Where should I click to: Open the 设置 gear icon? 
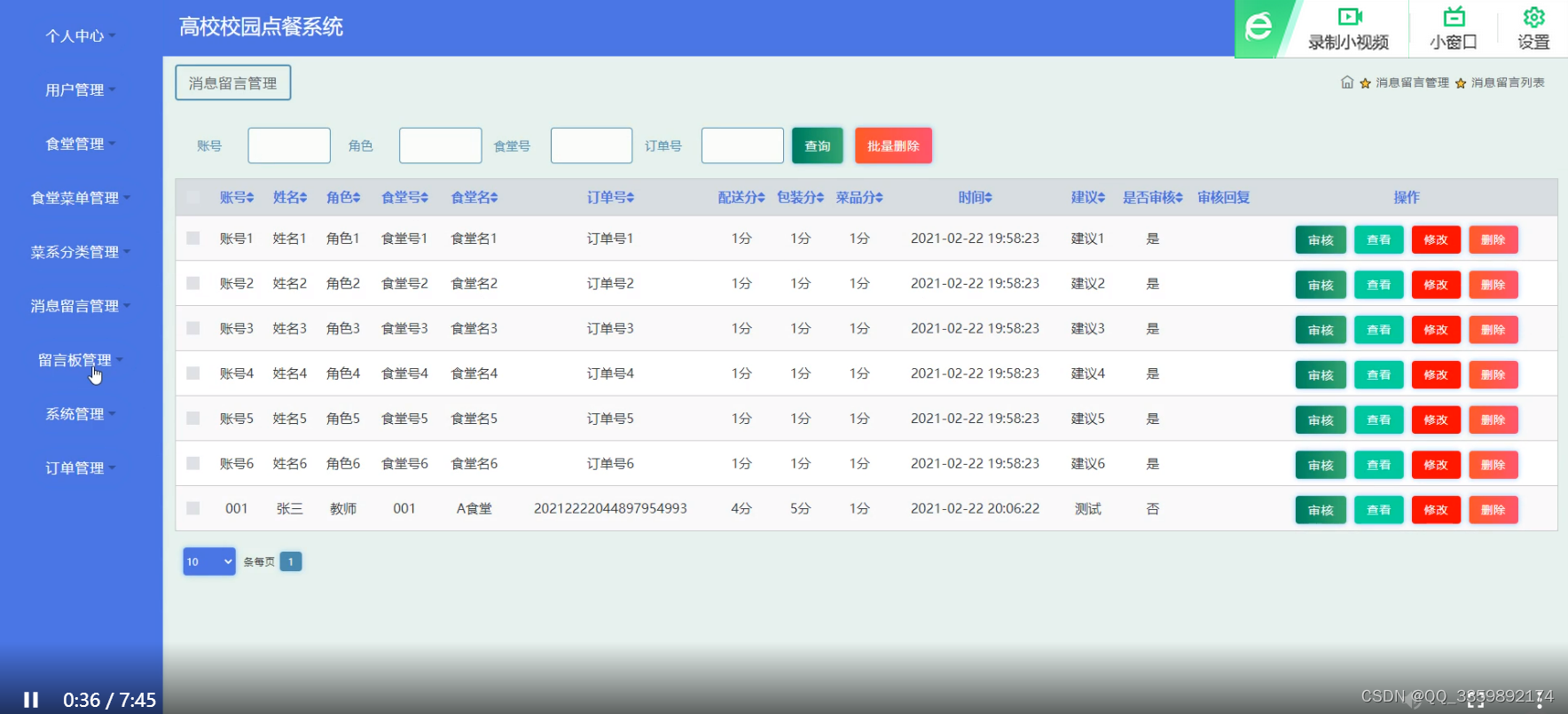click(x=1533, y=17)
